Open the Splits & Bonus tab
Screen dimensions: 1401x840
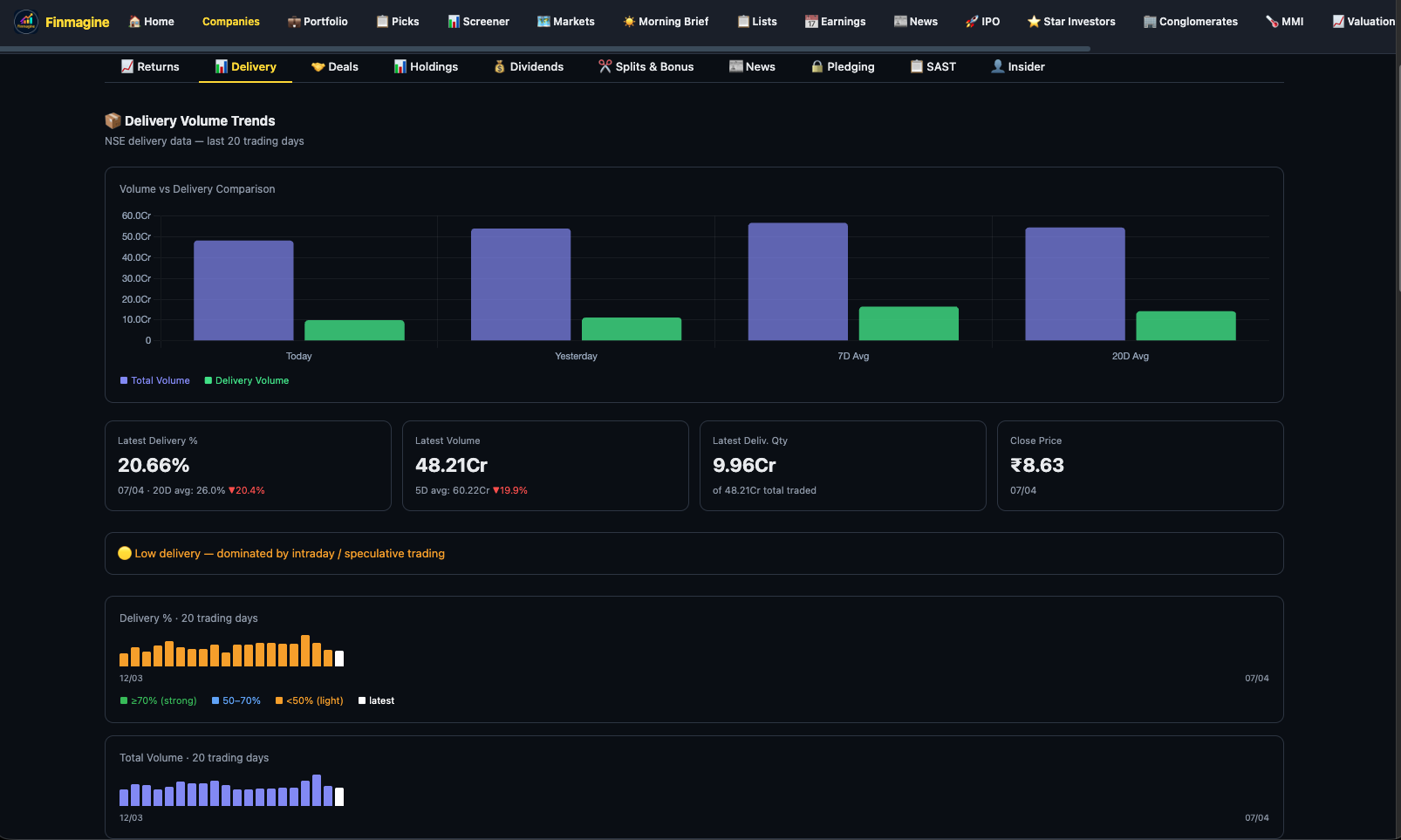(x=646, y=66)
